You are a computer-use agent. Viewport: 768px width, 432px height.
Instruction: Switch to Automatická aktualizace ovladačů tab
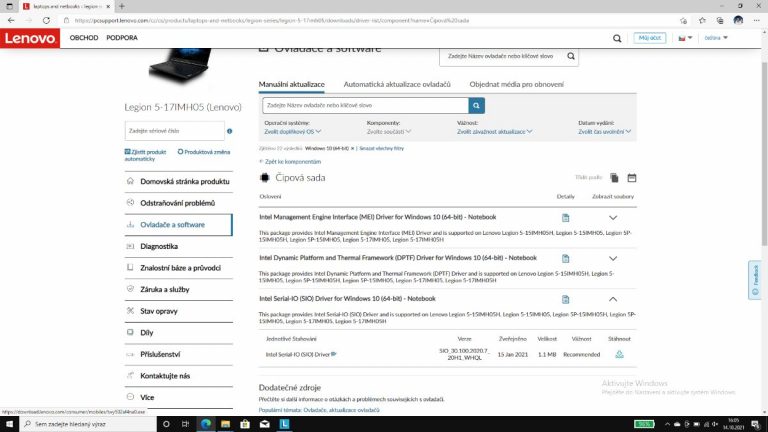click(396, 84)
